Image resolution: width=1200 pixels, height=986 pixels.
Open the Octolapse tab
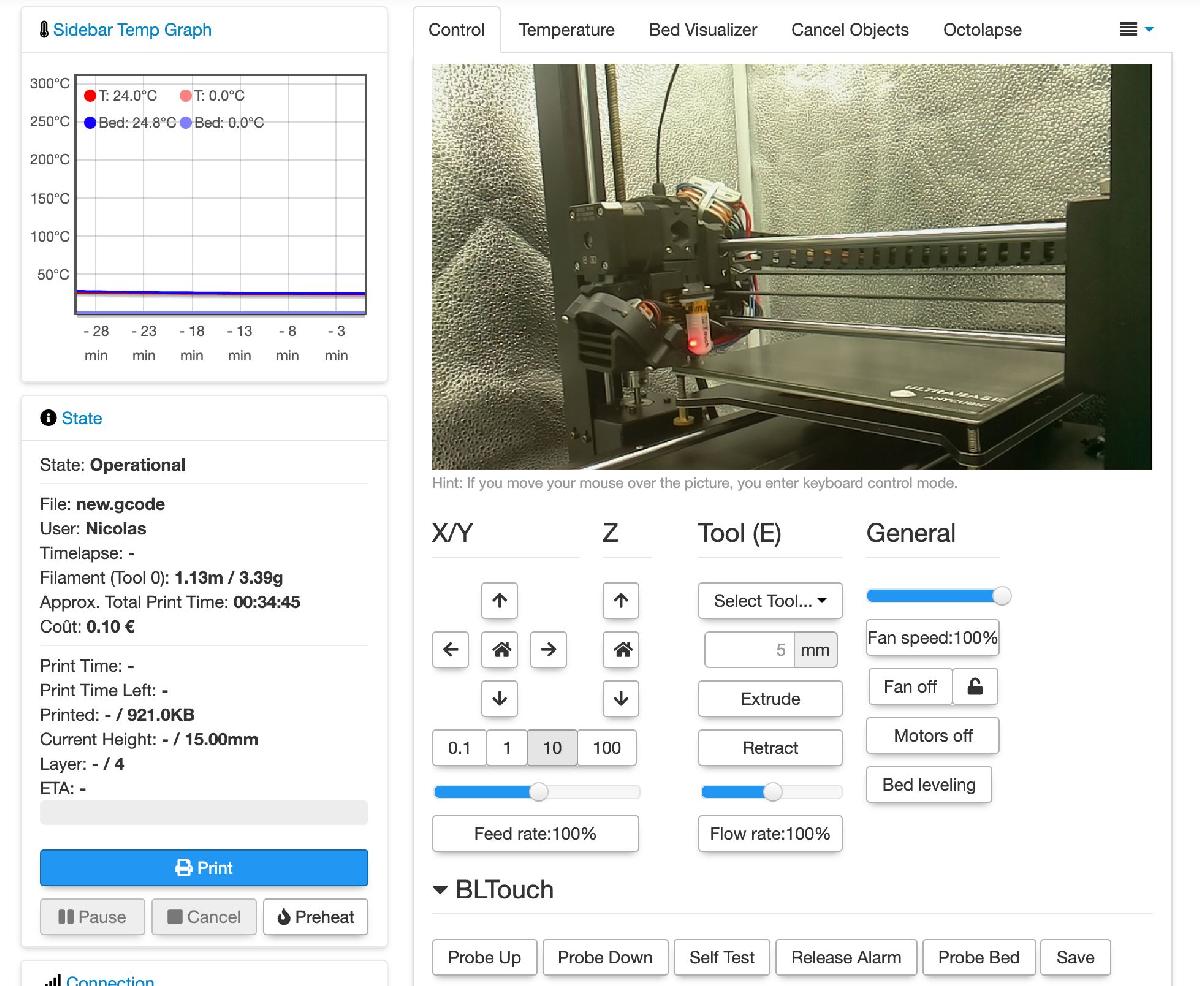(982, 30)
